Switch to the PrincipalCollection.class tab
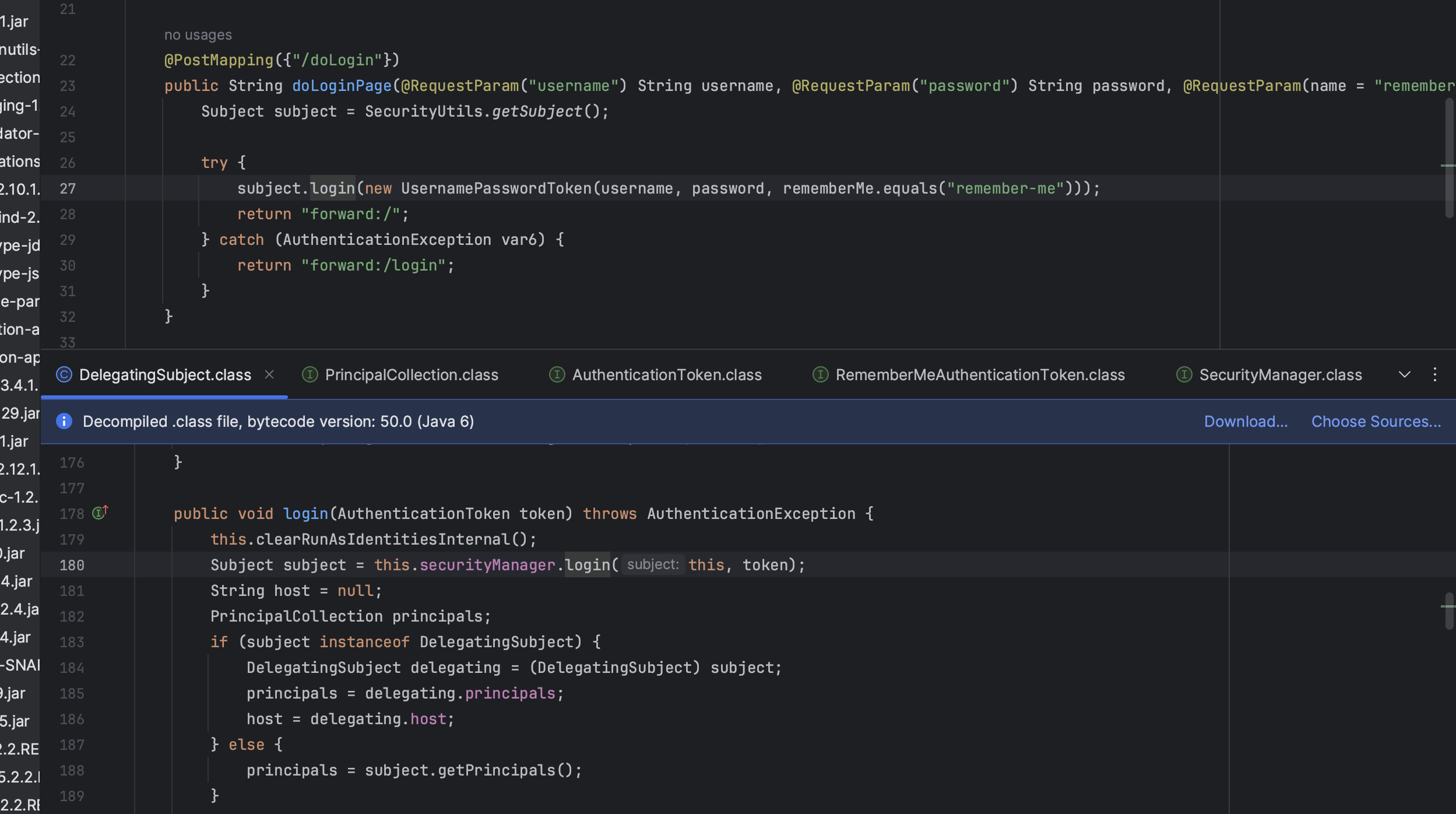Viewport: 1456px width, 814px height. pyautogui.click(x=411, y=374)
